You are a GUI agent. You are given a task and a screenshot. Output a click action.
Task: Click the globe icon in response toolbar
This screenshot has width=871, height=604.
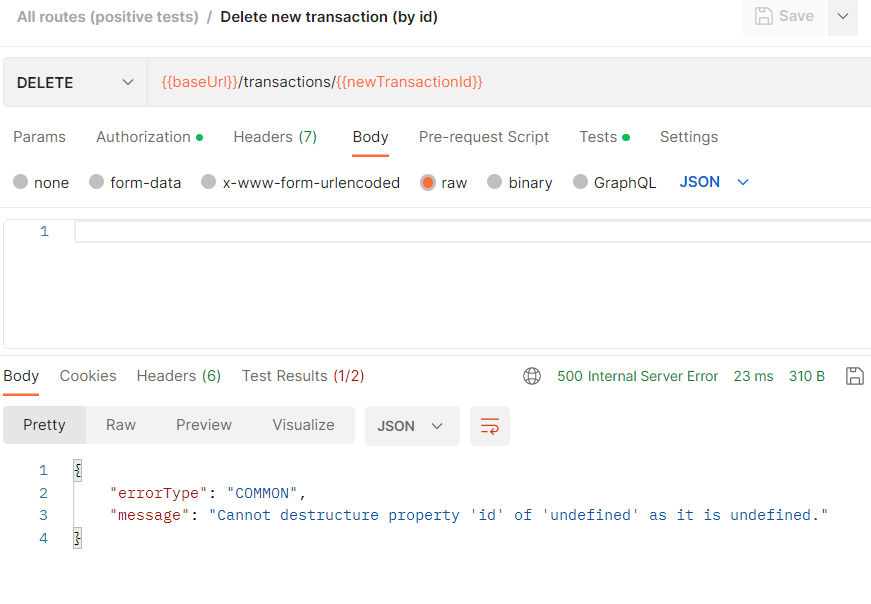pos(532,376)
